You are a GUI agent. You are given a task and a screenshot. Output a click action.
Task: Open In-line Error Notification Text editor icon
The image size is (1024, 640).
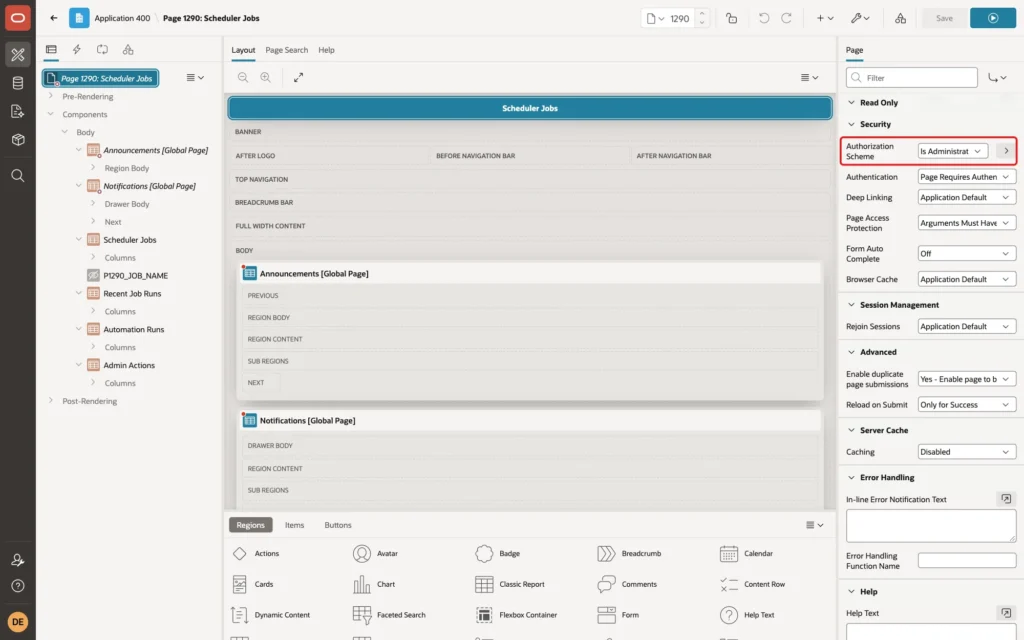[1006, 499]
